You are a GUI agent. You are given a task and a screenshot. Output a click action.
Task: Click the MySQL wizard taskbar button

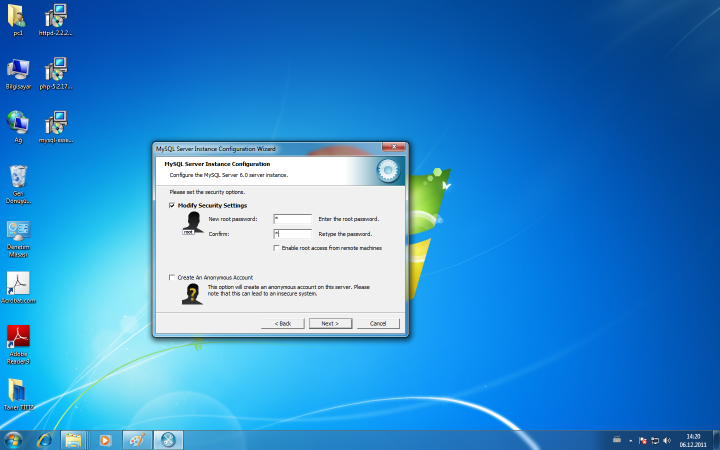click(168, 440)
